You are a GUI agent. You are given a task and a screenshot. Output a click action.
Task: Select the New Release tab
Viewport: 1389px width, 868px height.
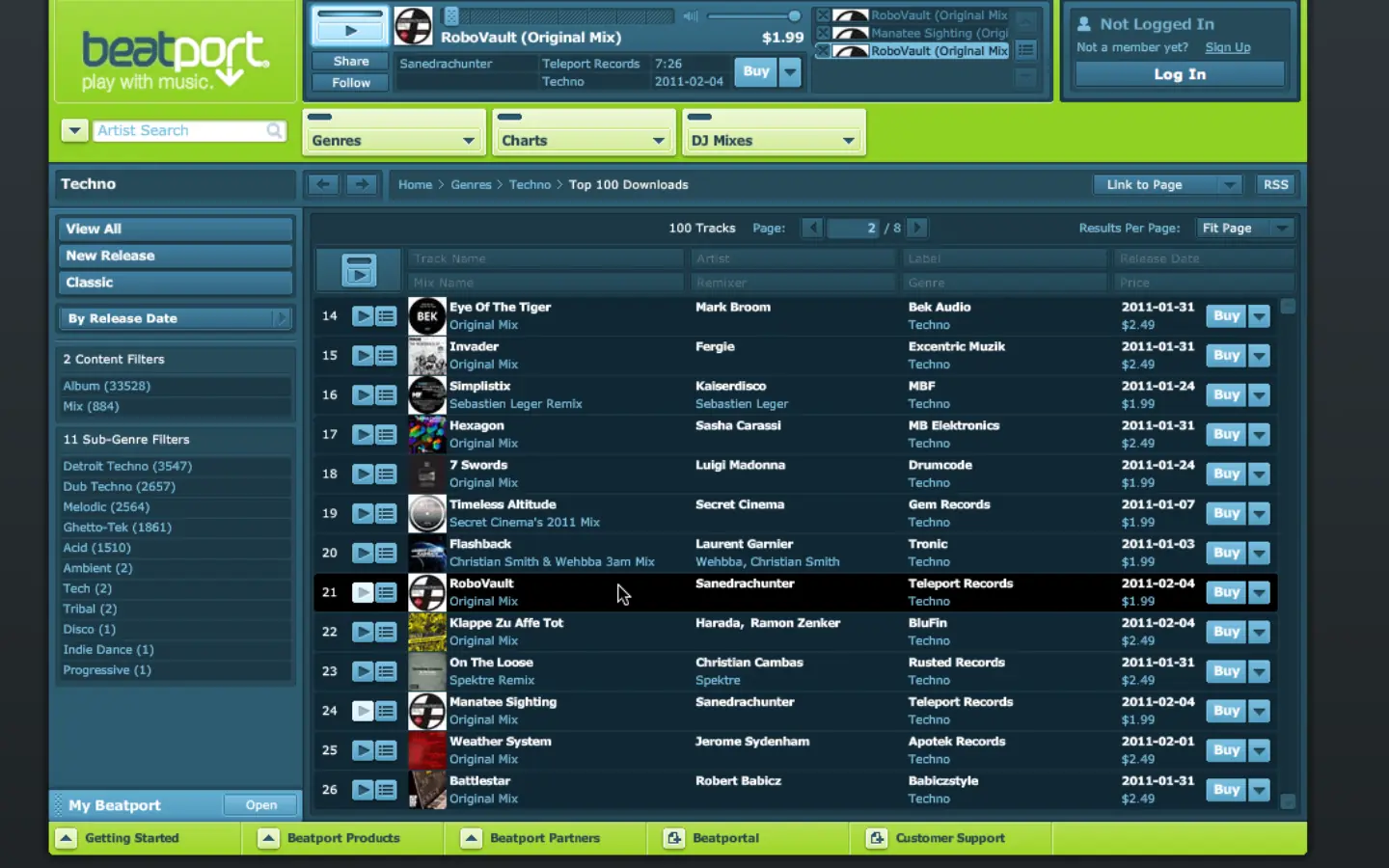pos(175,256)
